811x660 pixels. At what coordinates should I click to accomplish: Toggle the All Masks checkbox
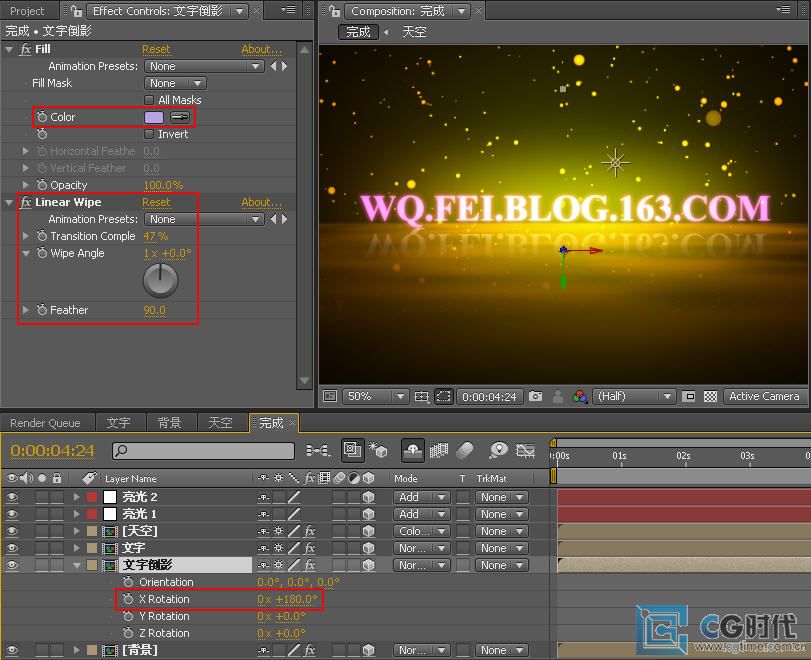pyautogui.click(x=149, y=100)
